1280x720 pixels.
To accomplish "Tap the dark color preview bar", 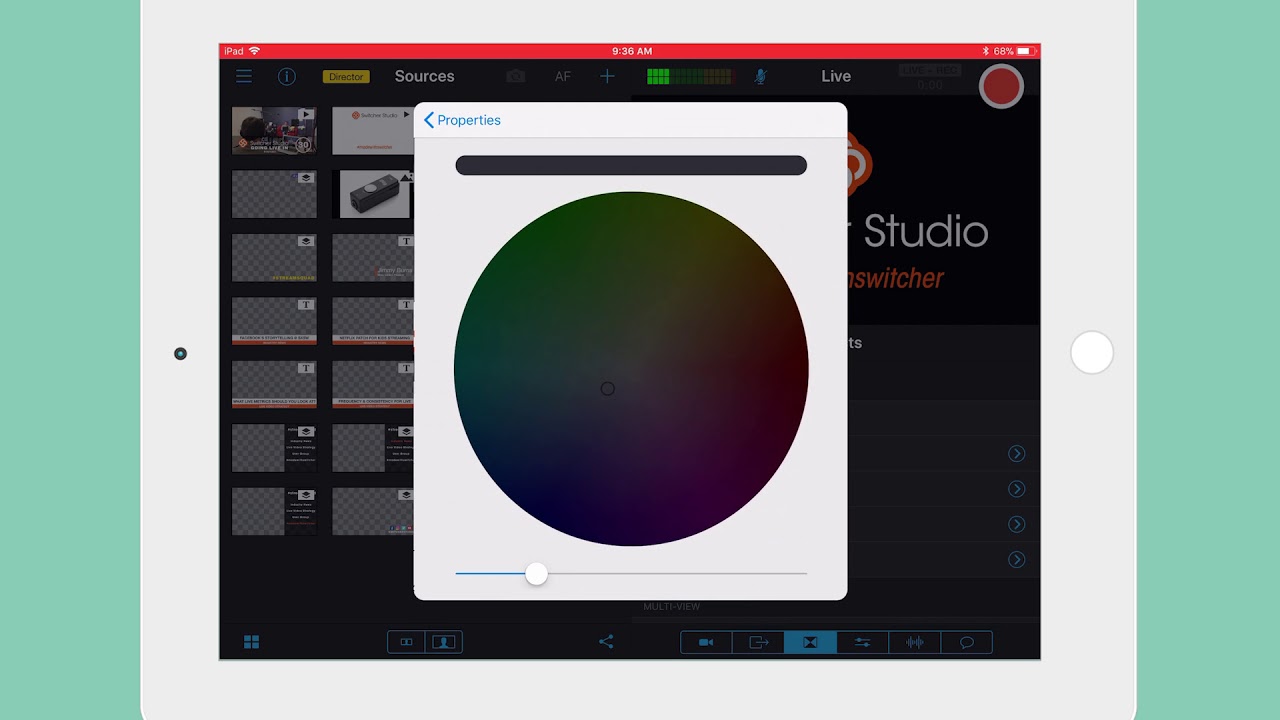I will point(631,165).
